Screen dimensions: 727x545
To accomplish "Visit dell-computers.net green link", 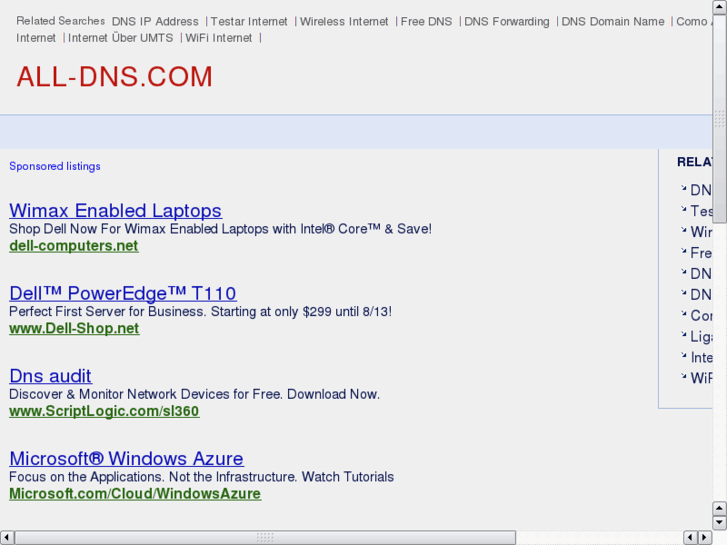I will [x=74, y=246].
